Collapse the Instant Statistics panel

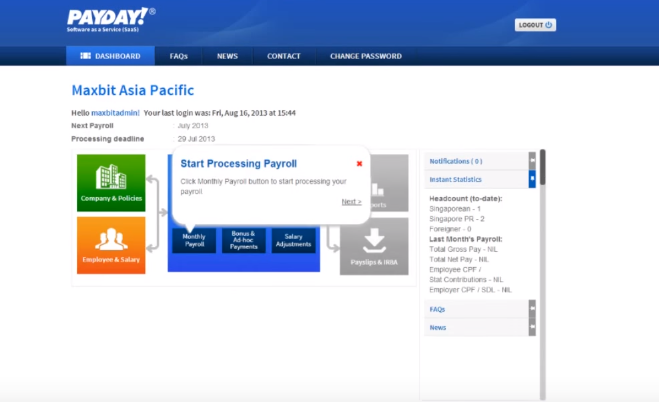[x=476, y=179]
